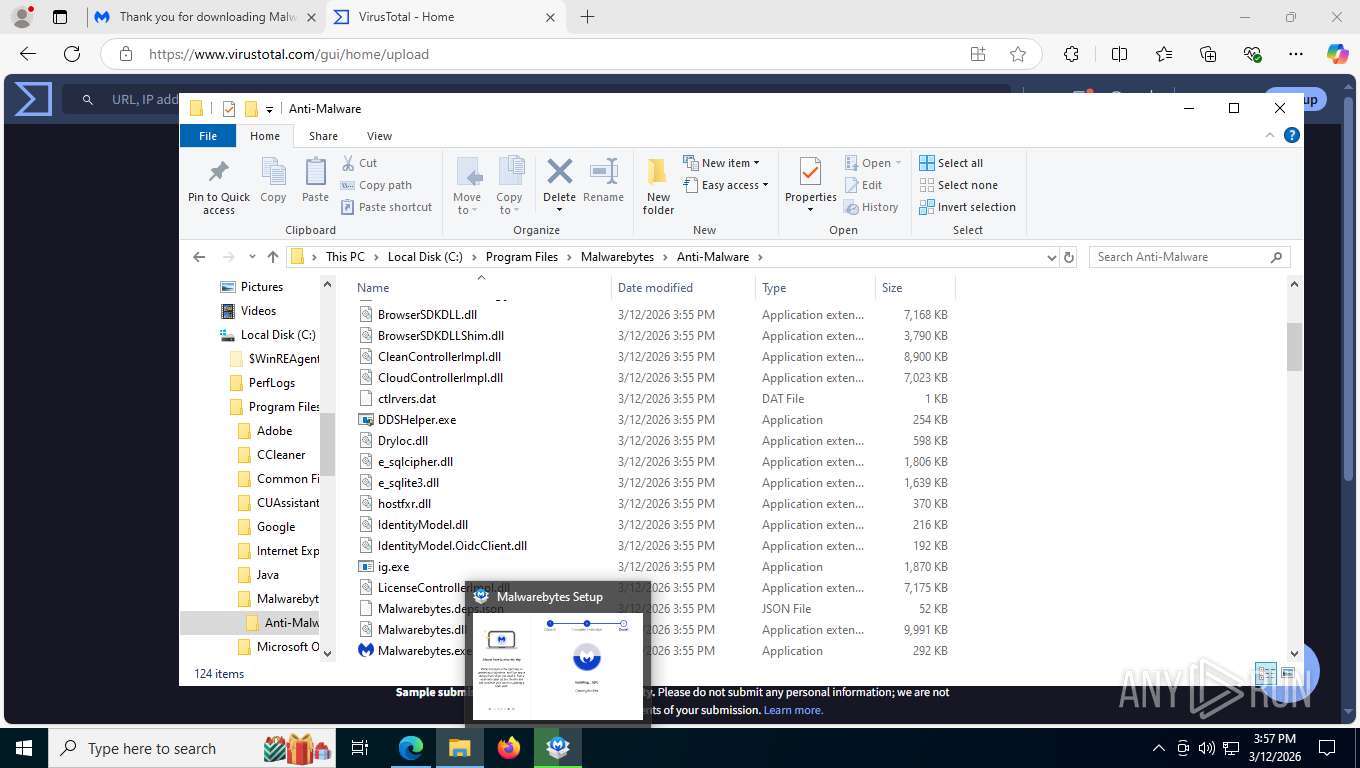Select the DDSHelper.exe file
Viewport: 1360px width, 768px height.
pos(417,420)
